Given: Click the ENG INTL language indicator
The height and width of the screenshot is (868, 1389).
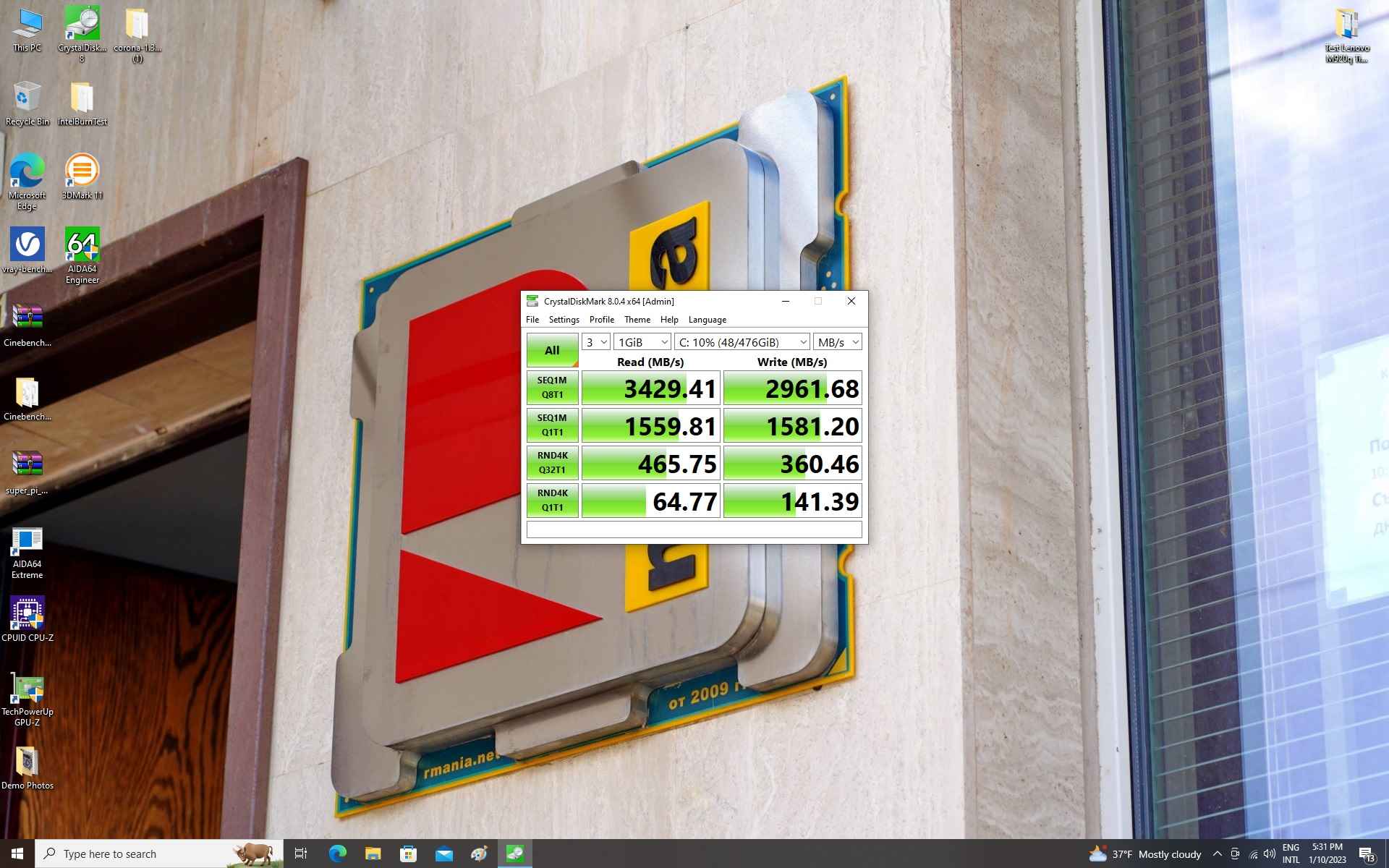Looking at the screenshot, I should coord(1291,854).
